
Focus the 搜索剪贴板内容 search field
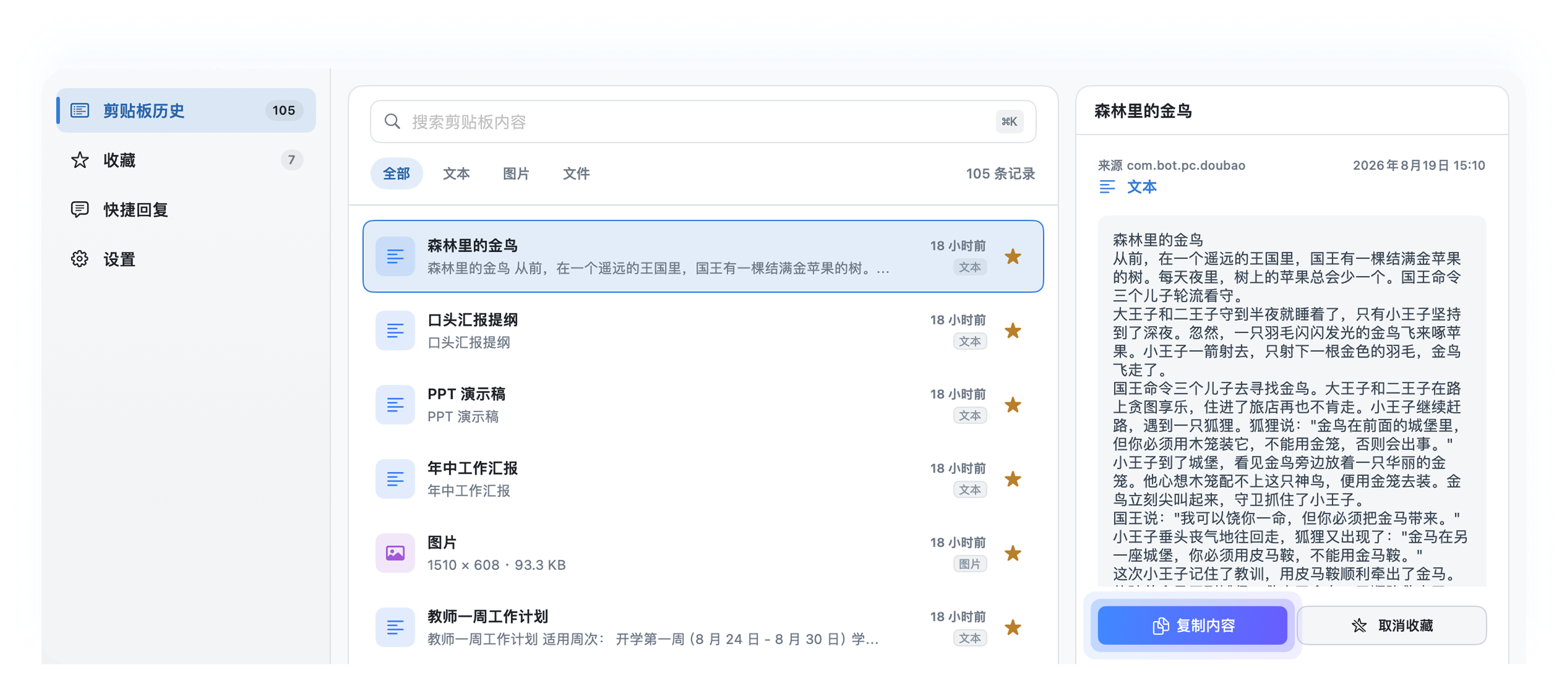[703, 121]
